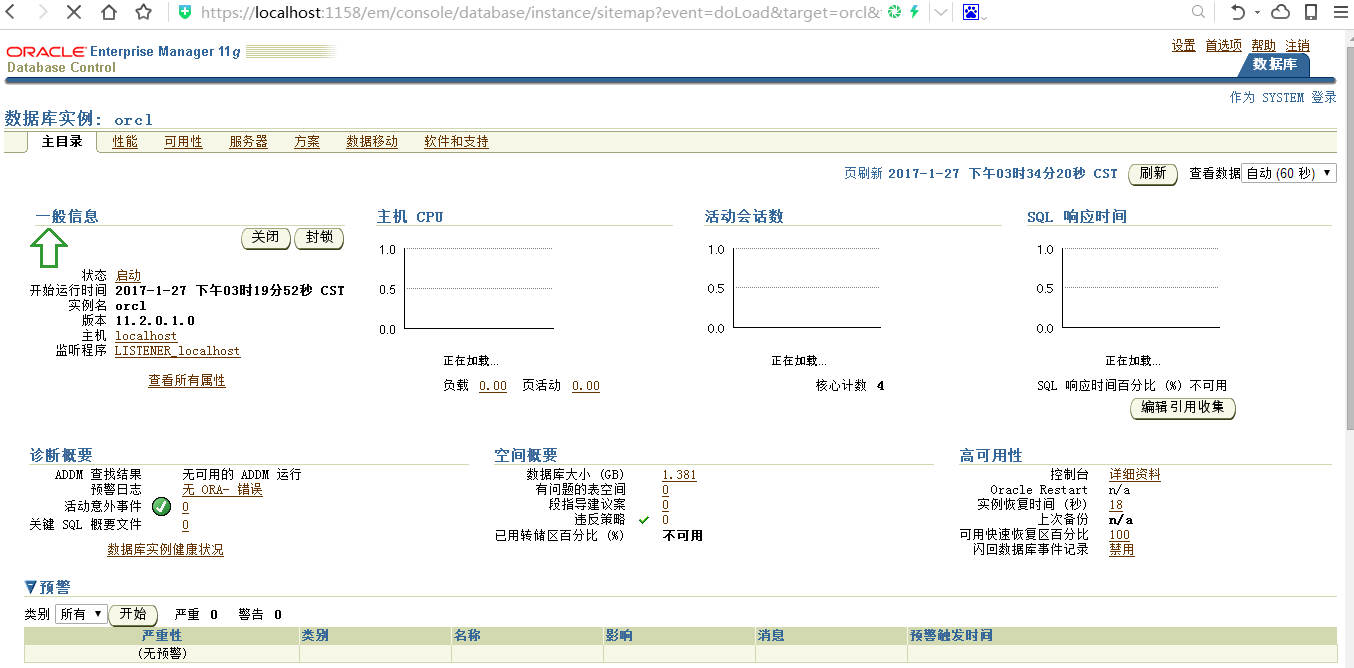Click the green aperture icon in address bar
Viewport: 1354px width, 668px height.
click(895, 12)
